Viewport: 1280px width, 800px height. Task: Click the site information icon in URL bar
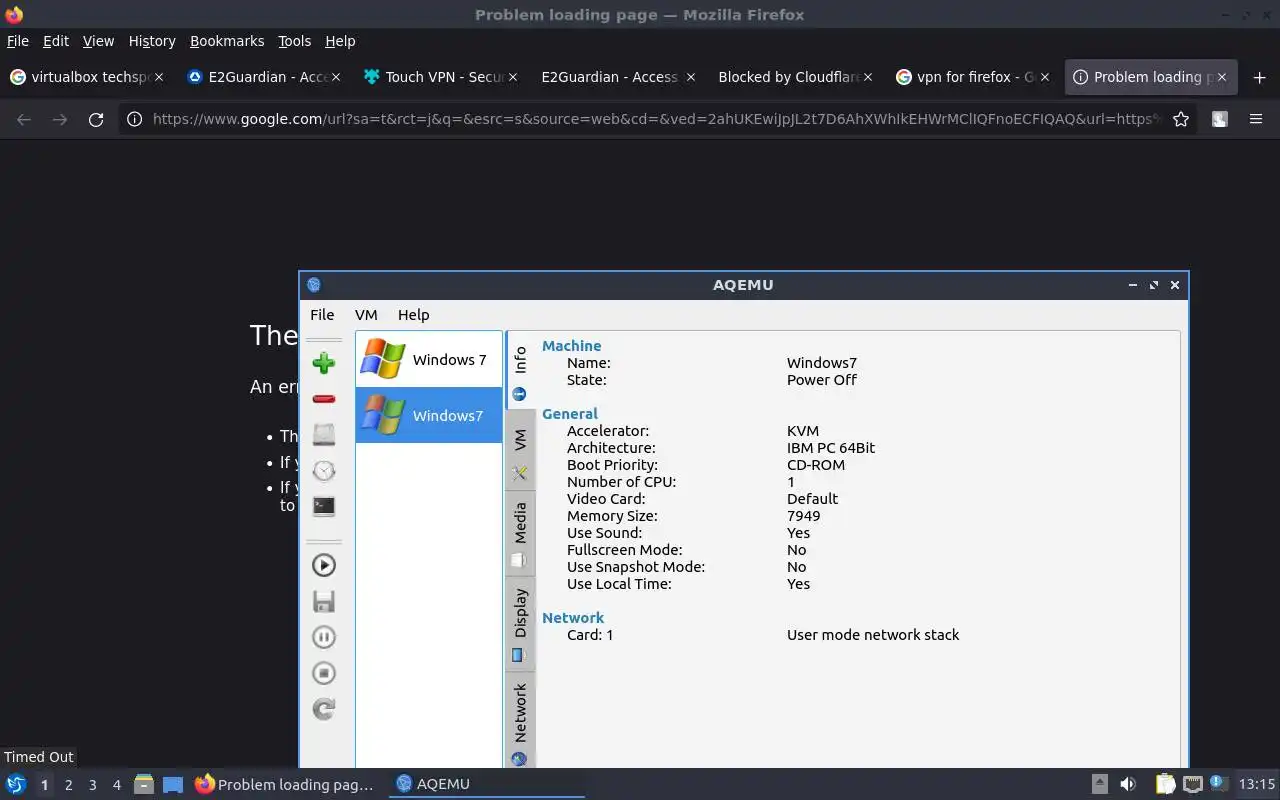tap(134, 119)
